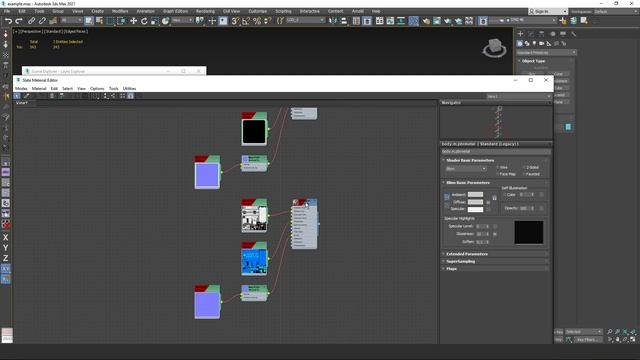This screenshot has width=640, height=360.
Task: Click the Specular color swatch
Action: tap(476, 209)
